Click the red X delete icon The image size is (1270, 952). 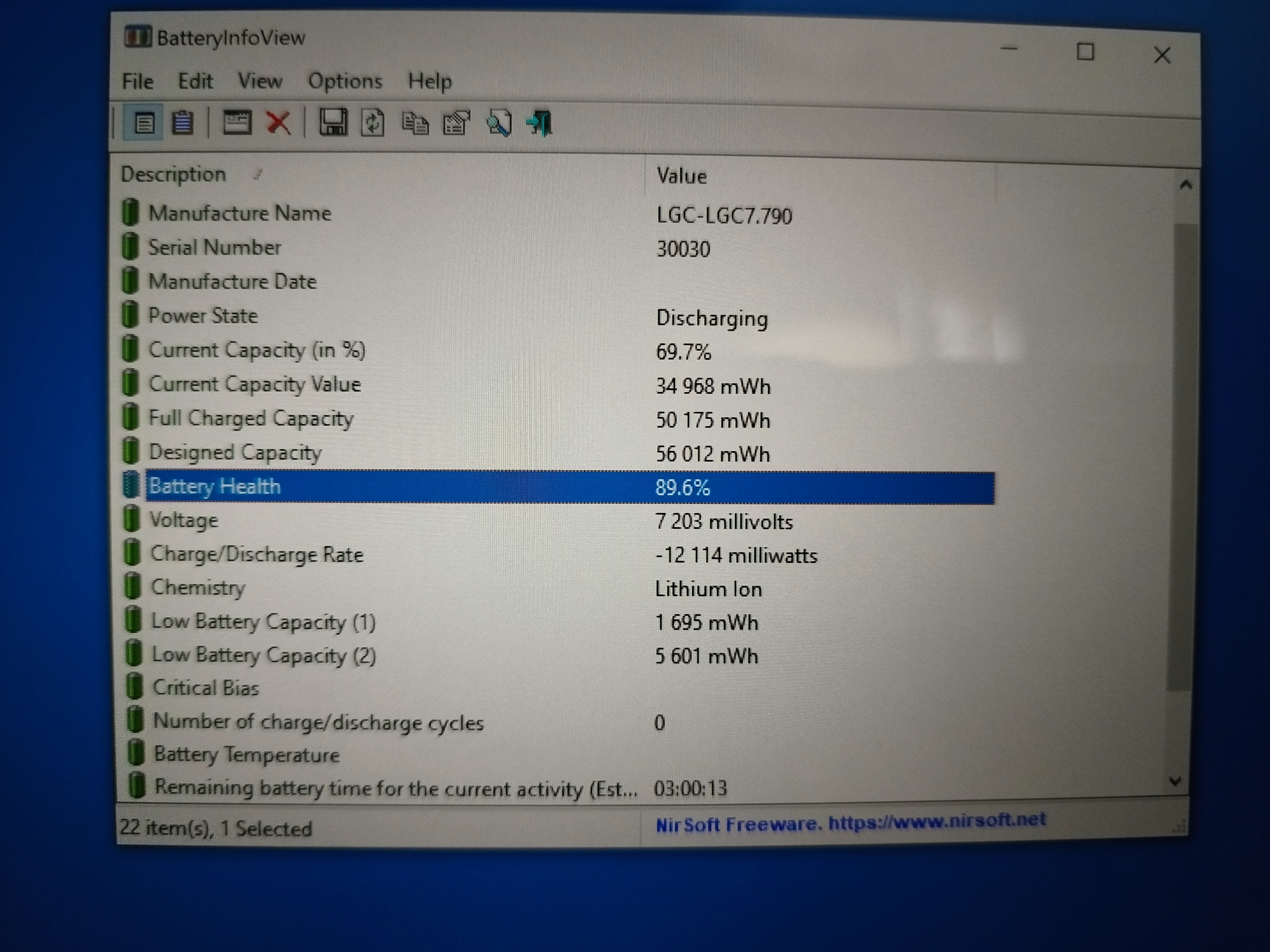tap(278, 123)
